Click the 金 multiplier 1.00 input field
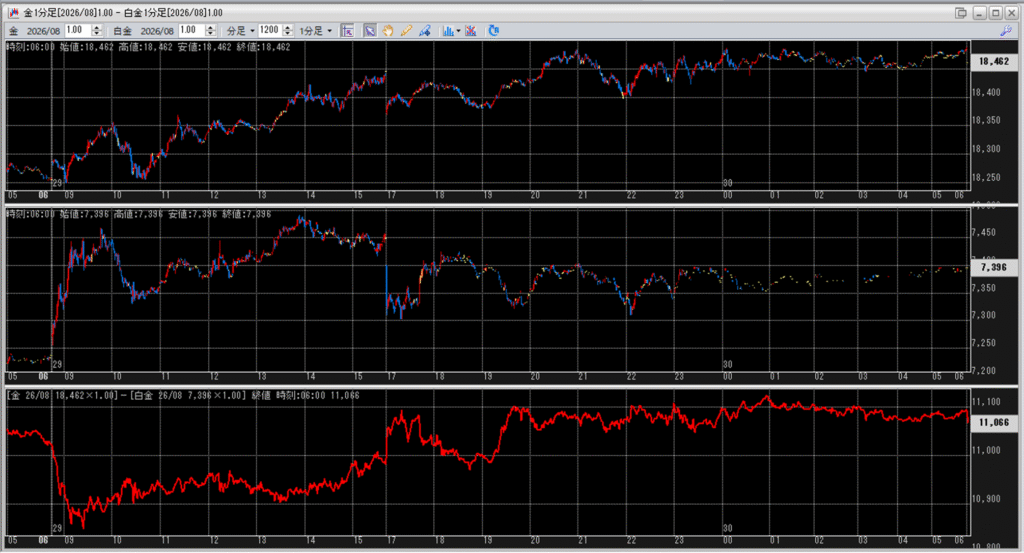Screen dimensions: 1024x553 point(82,31)
